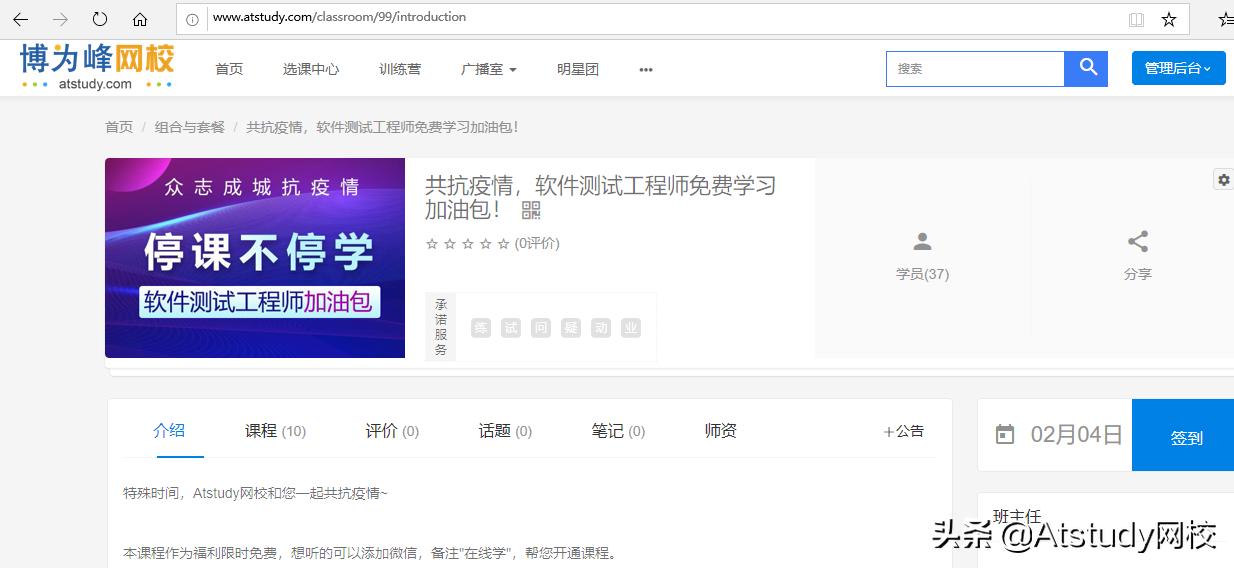
Task: Click the 本课程作为福利限时免费 paragraph
Action: (x=370, y=553)
